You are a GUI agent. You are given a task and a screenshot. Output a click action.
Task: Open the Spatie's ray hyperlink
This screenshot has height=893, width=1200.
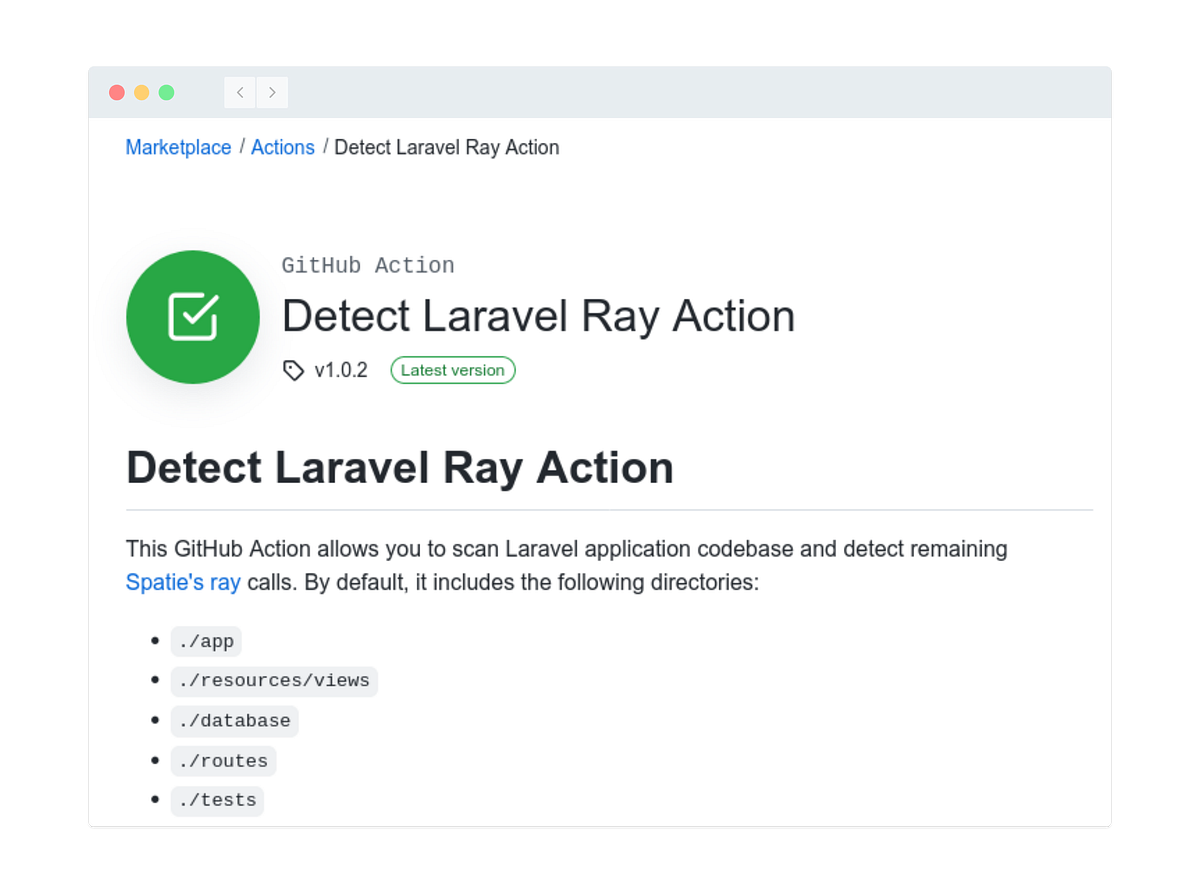[183, 582]
